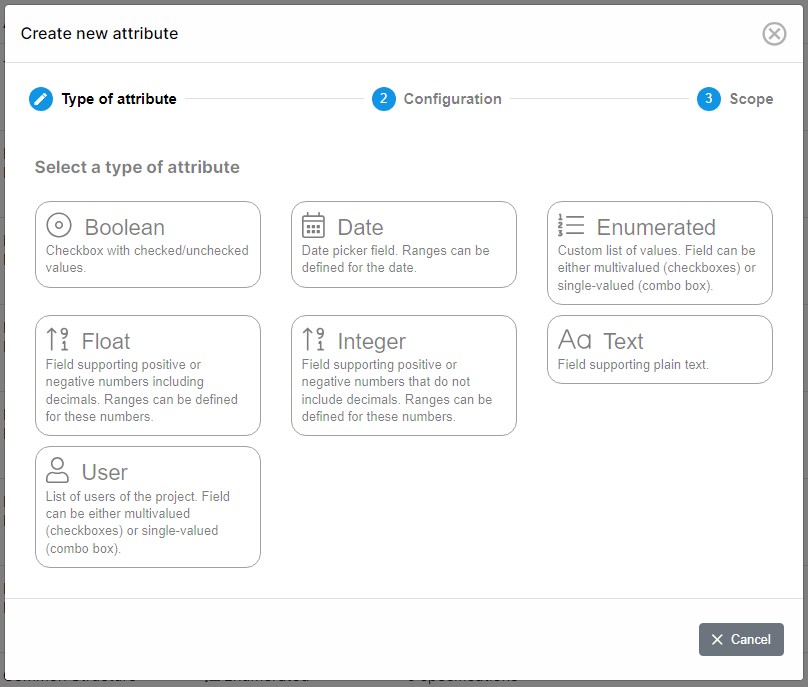Jump to Scope step number 3
The width and height of the screenshot is (808, 687).
[x=709, y=99]
